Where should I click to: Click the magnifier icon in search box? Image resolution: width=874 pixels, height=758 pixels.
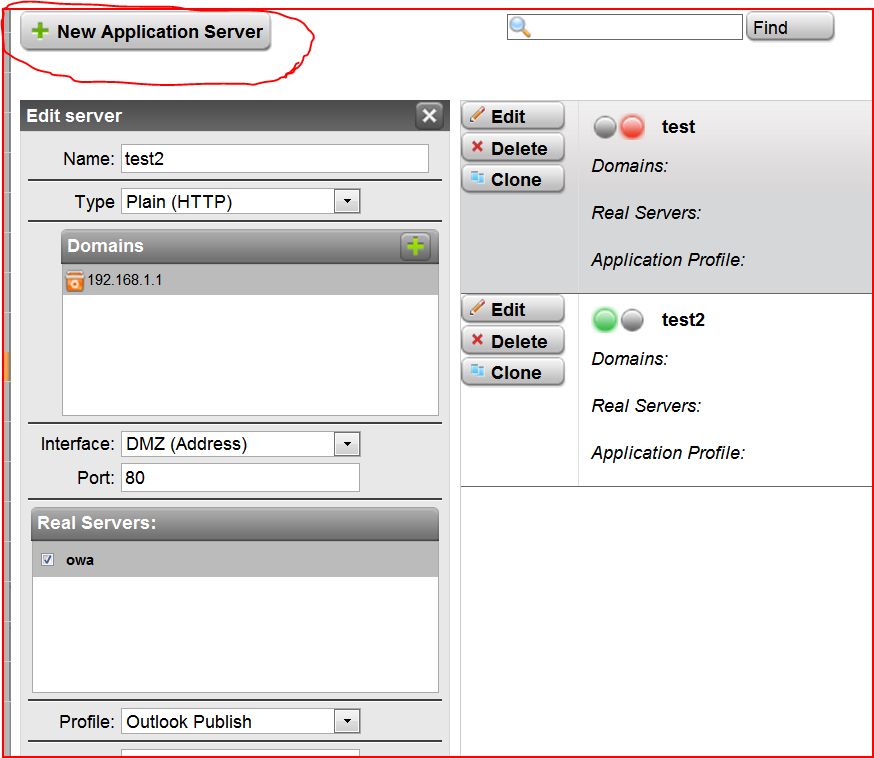[x=520, y=28]
